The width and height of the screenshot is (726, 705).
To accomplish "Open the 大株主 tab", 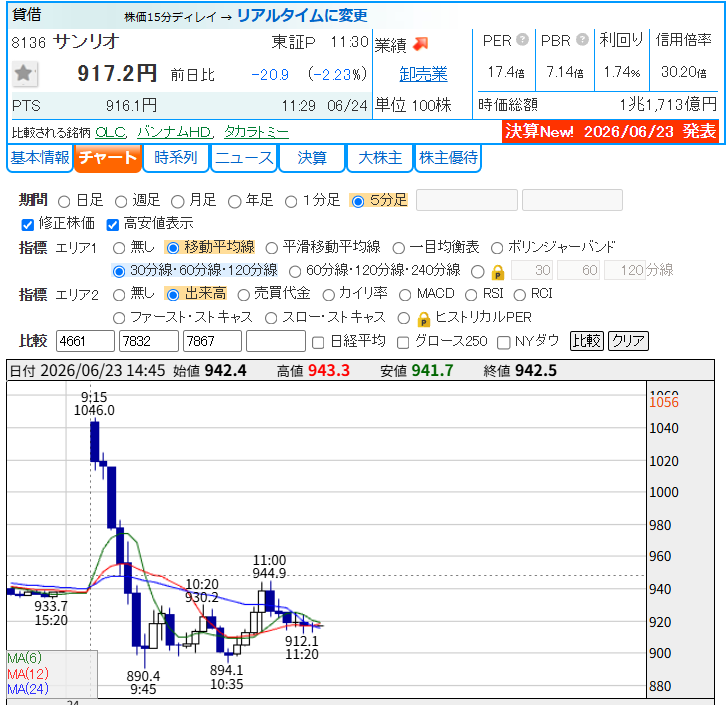I will (380, 158).
